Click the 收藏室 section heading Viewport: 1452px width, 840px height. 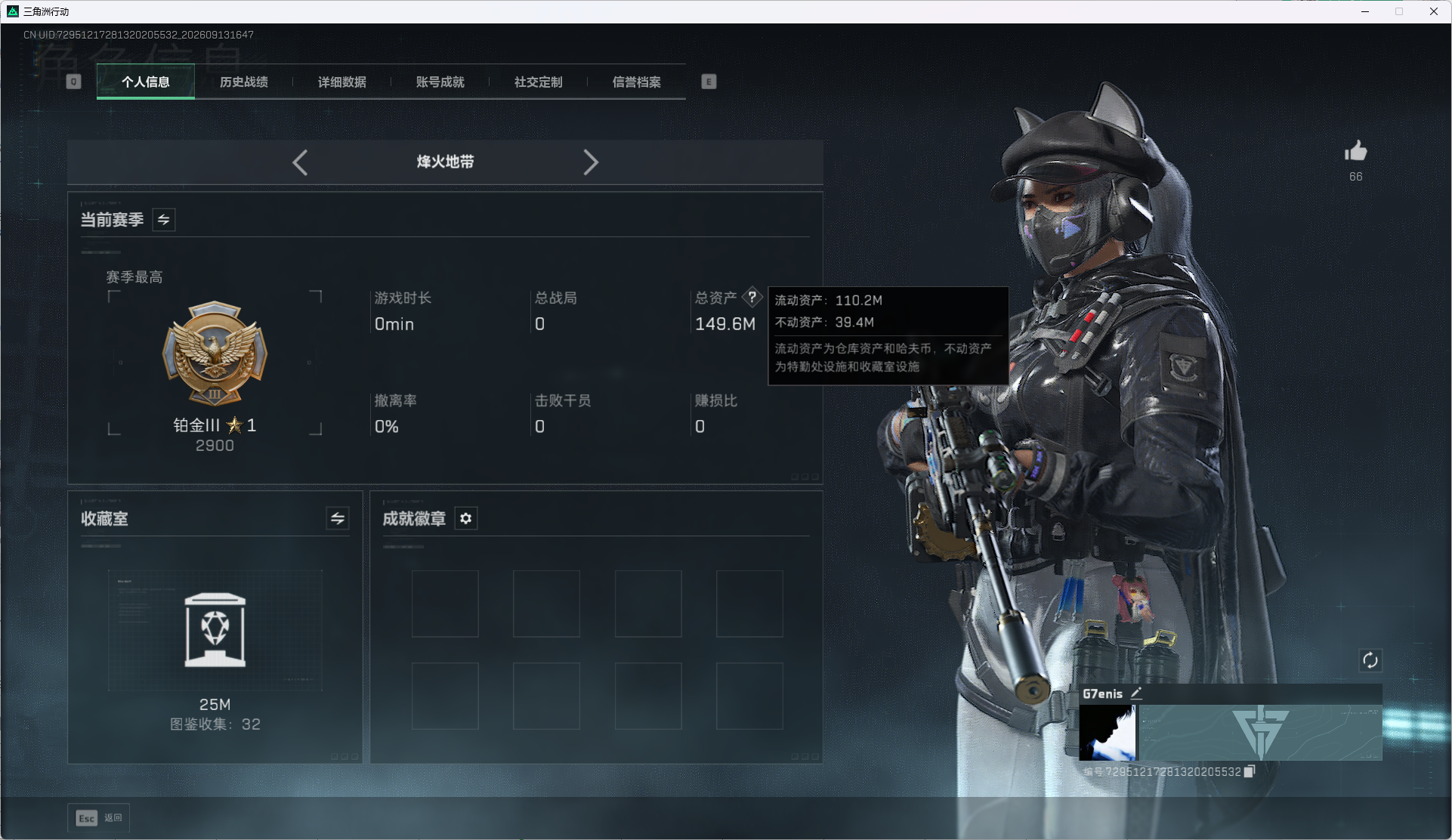click(x=104, y=519)
